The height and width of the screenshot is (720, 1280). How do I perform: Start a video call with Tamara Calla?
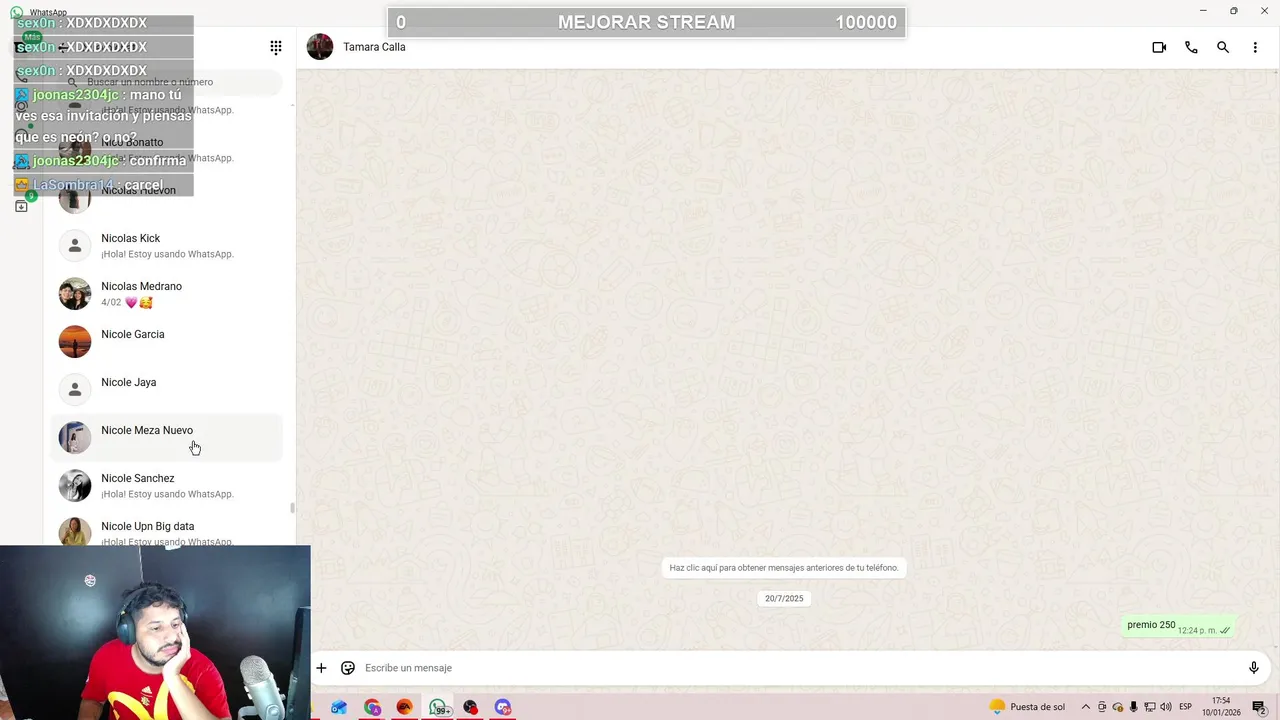(1159, 47)
